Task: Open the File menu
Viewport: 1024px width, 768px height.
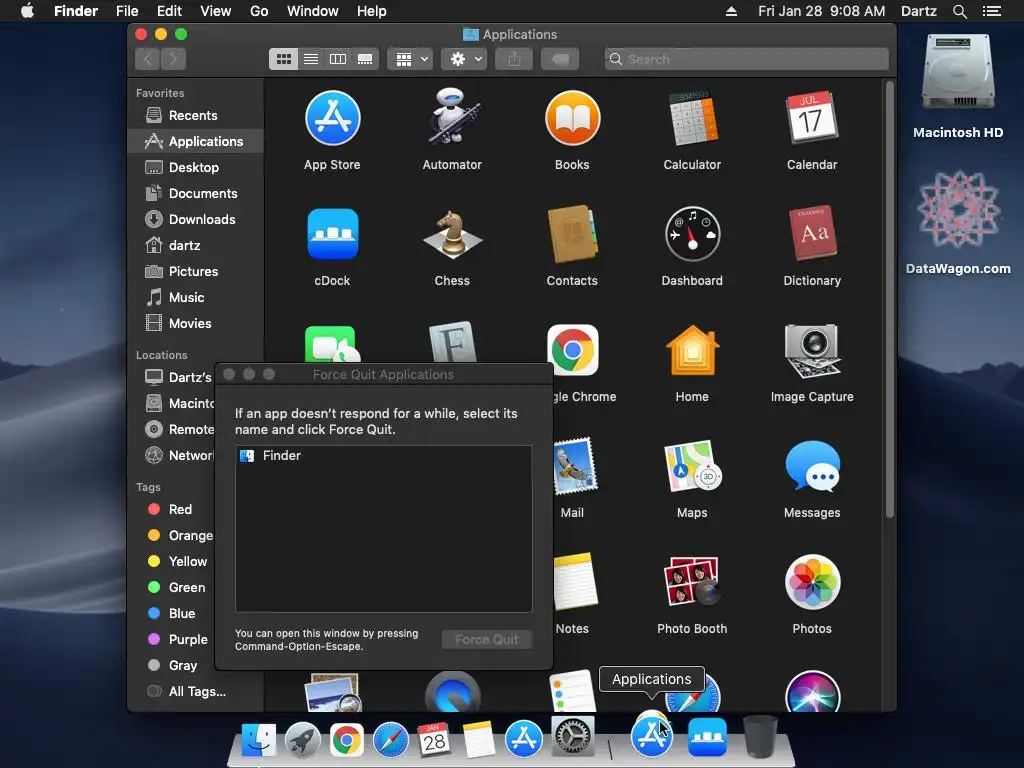Action: click(x=127, y=11)
